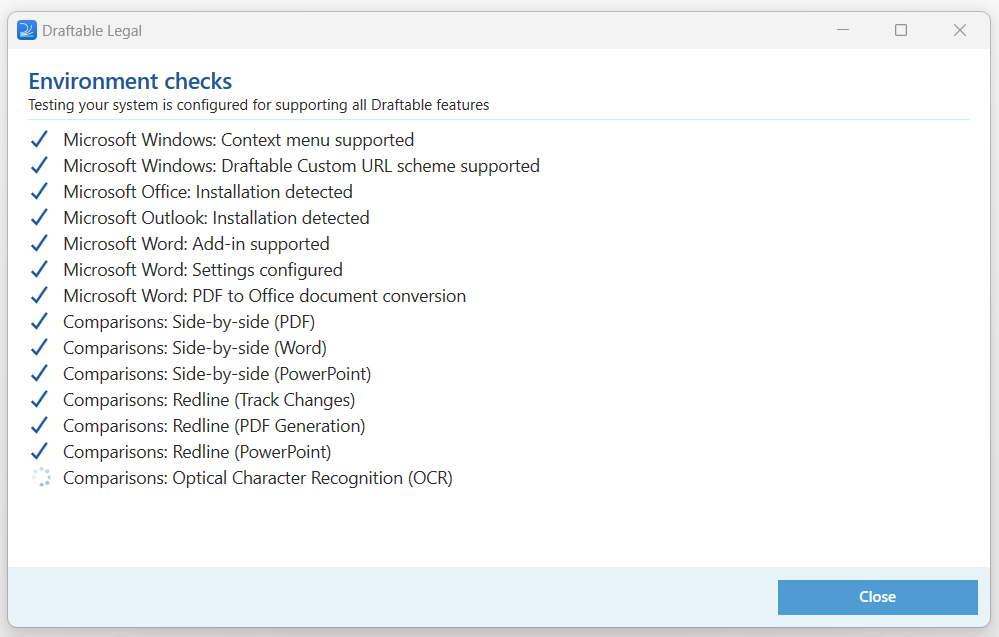The height and width of the screenshot is (637, 999).
Task: Click the checkmark beside Microsoft Office Installation detected
Action: 39,191
